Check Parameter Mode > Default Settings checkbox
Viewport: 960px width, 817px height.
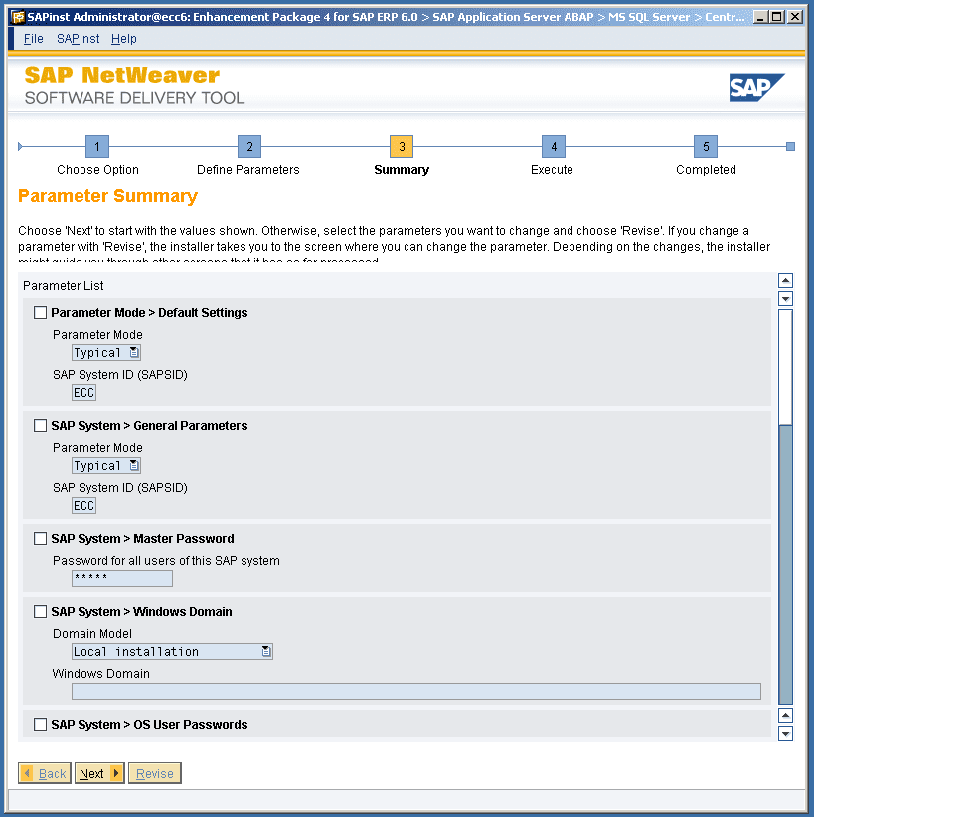40,312
